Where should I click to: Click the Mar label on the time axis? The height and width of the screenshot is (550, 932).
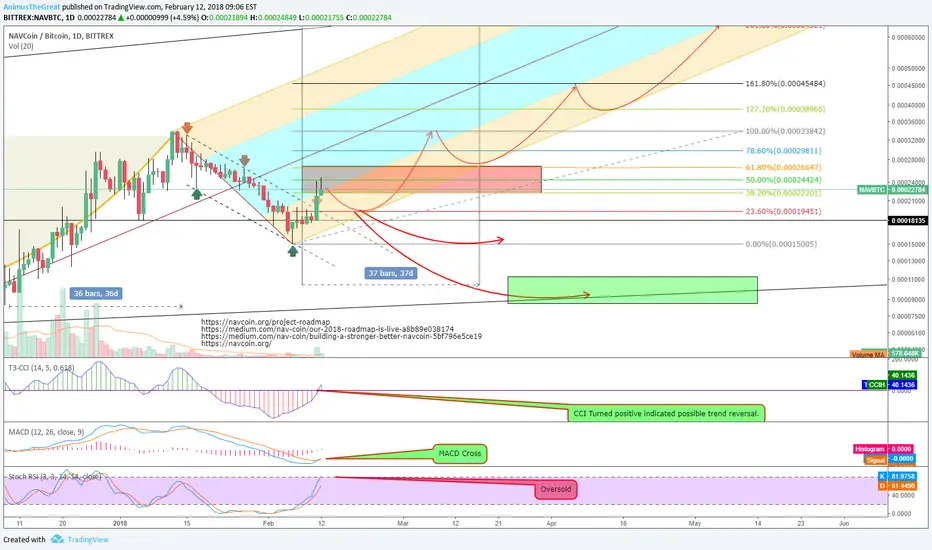coord(403,524)
